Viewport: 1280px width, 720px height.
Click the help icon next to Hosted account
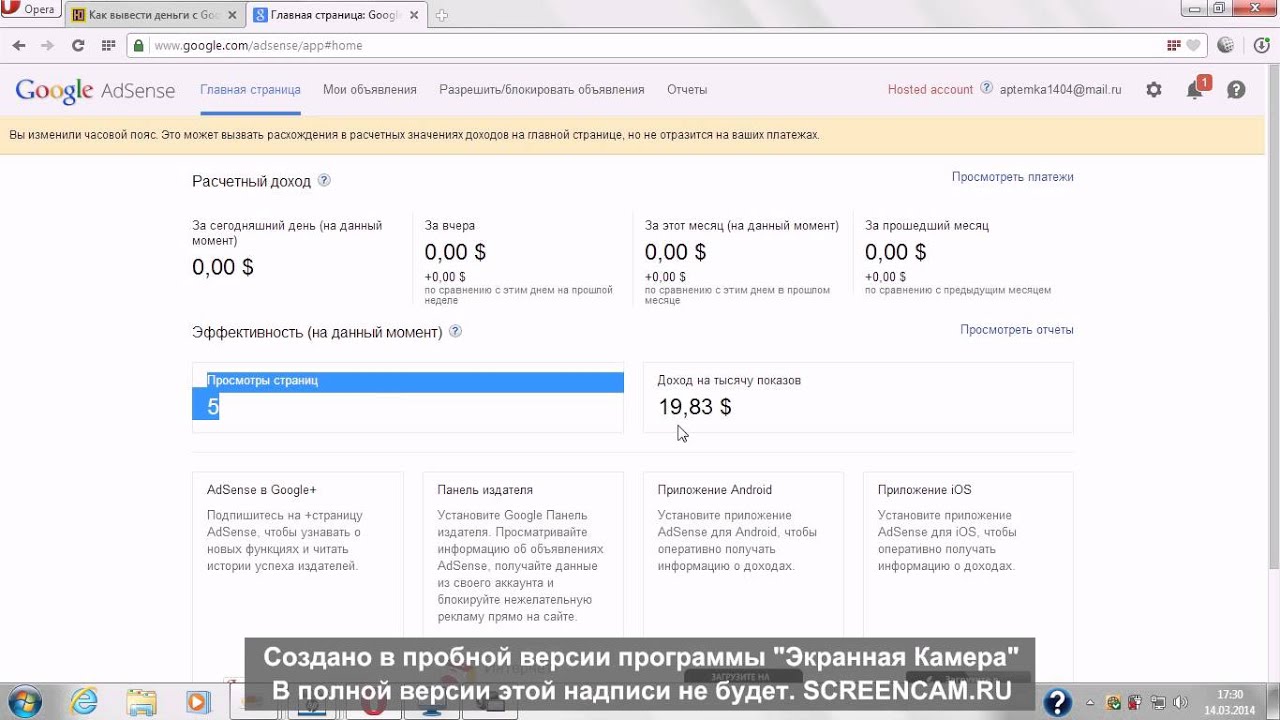987,88
